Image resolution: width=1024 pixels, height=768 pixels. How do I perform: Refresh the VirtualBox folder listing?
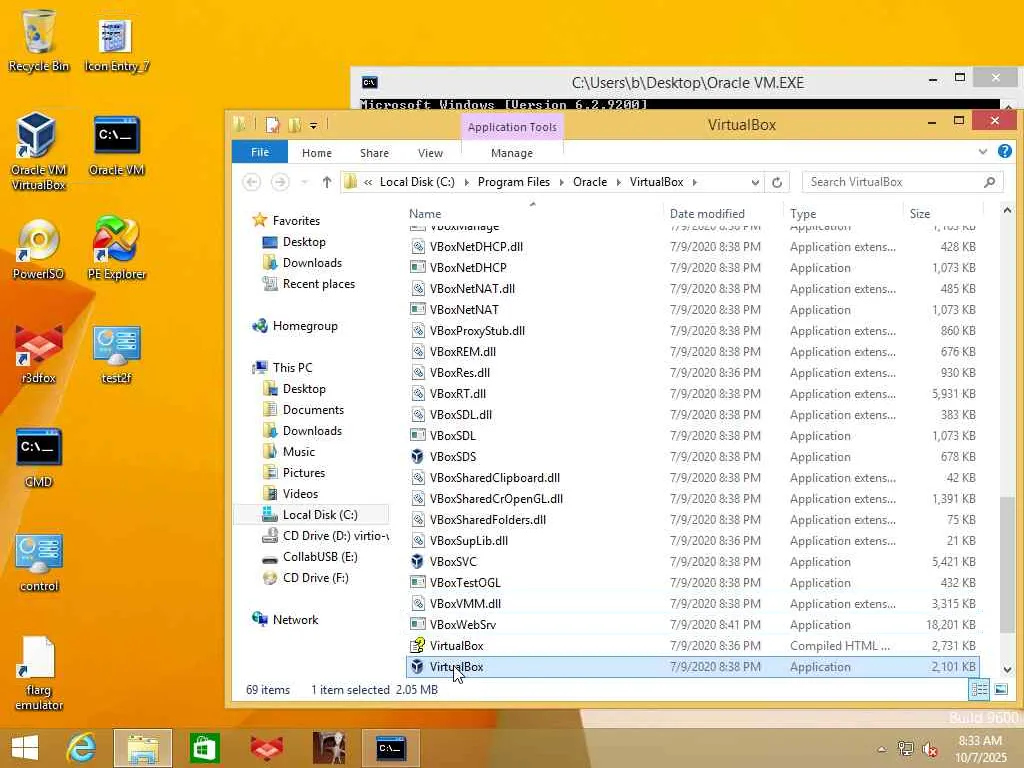(x=776, y=182)
